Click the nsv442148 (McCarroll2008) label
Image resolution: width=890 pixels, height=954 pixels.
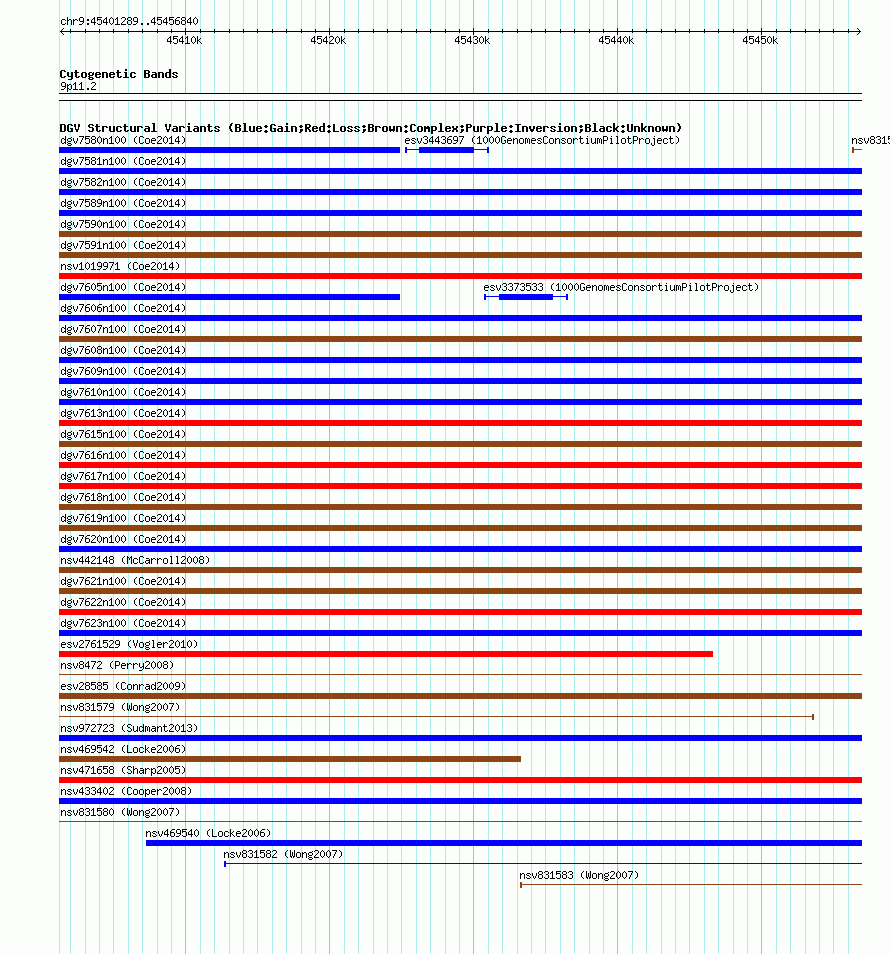[135, 560]
